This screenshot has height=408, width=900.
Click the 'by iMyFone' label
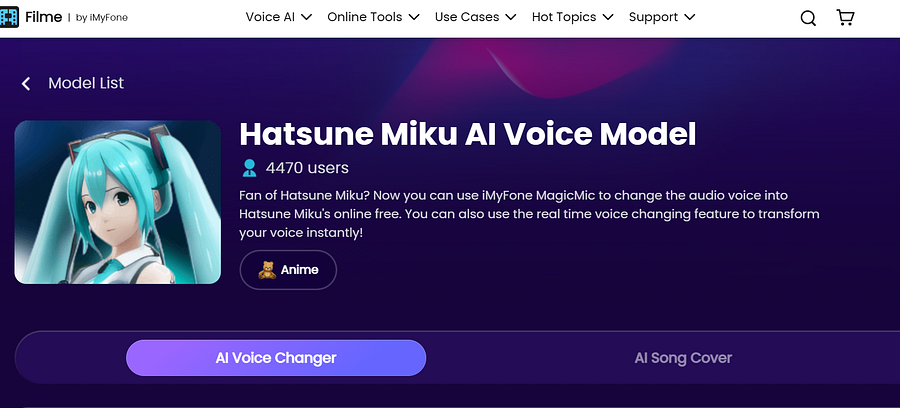tap(102, 18)
